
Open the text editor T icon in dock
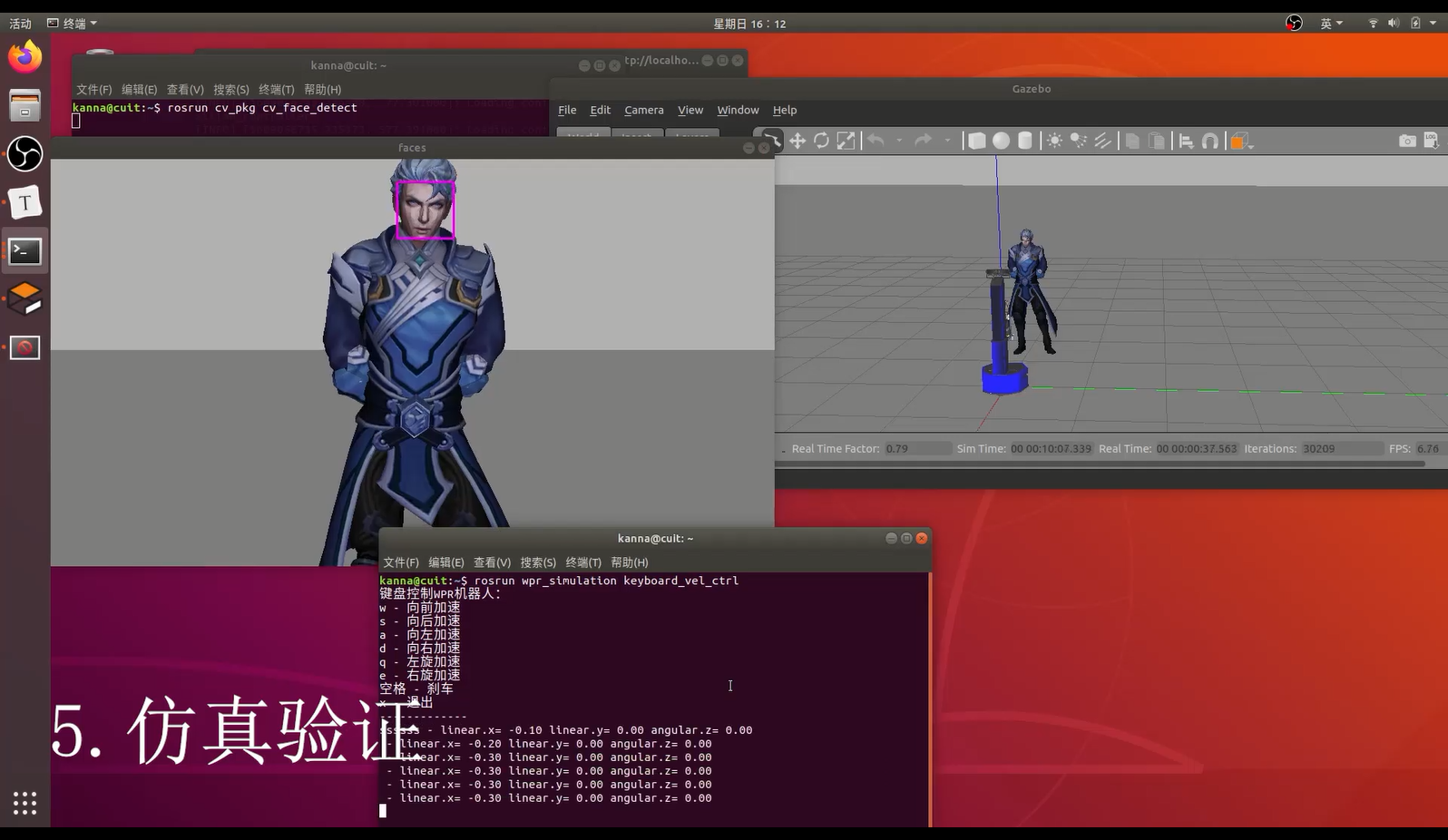pyautogui.click(x=24, y=202)
